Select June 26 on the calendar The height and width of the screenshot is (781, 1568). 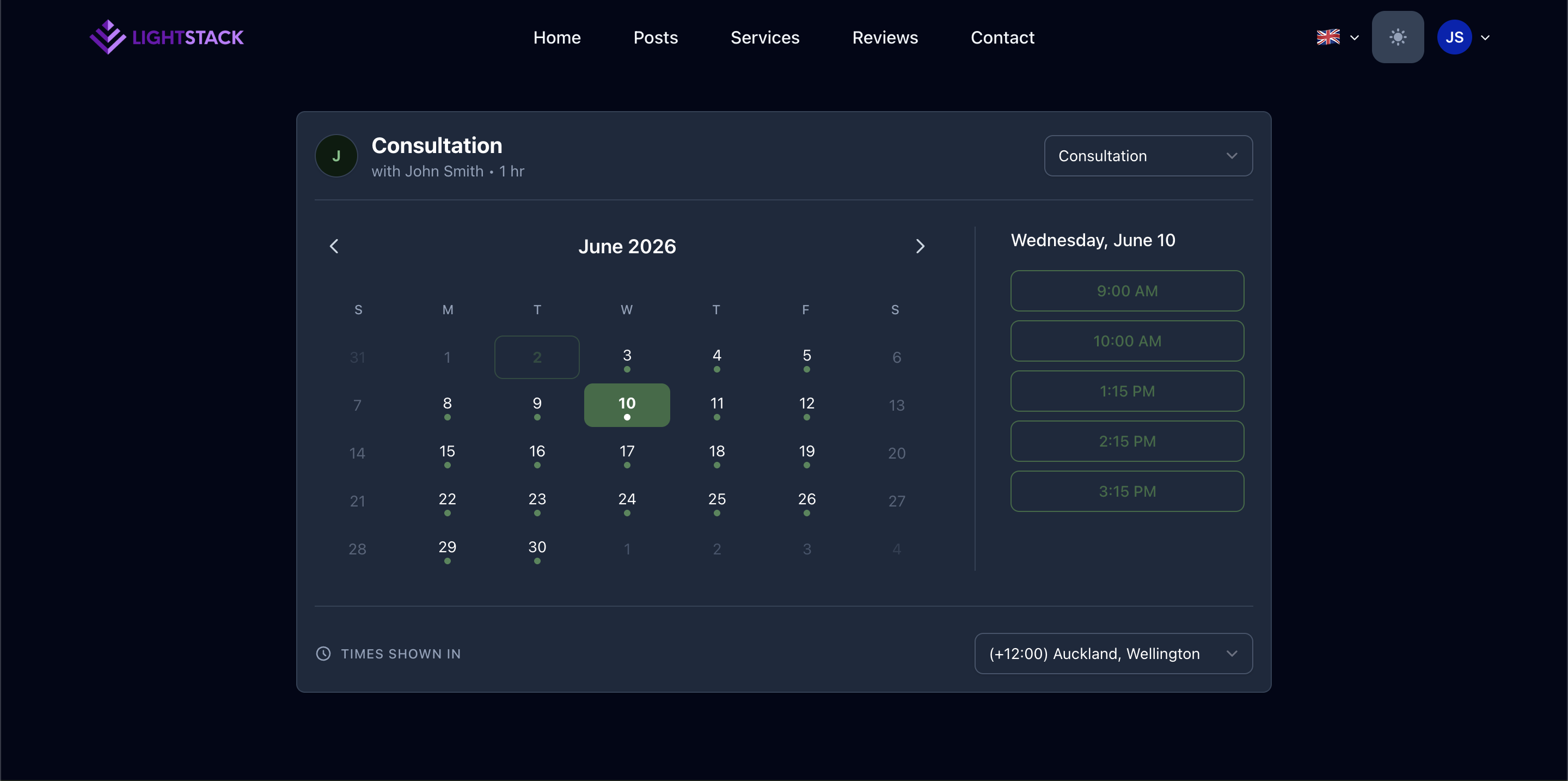(x=806, y=502)
